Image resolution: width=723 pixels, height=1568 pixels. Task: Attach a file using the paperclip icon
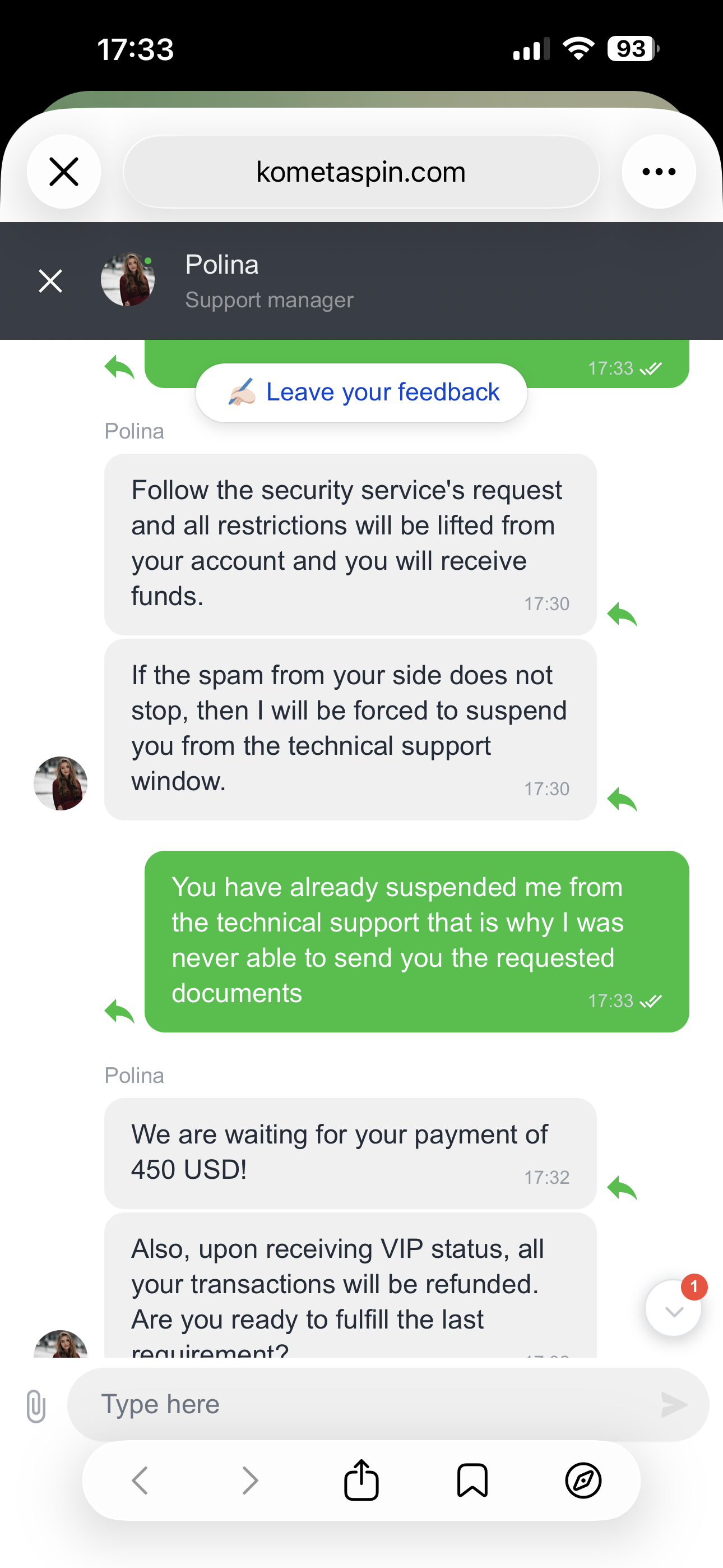pyautogui.click(x=36, y=1405)
